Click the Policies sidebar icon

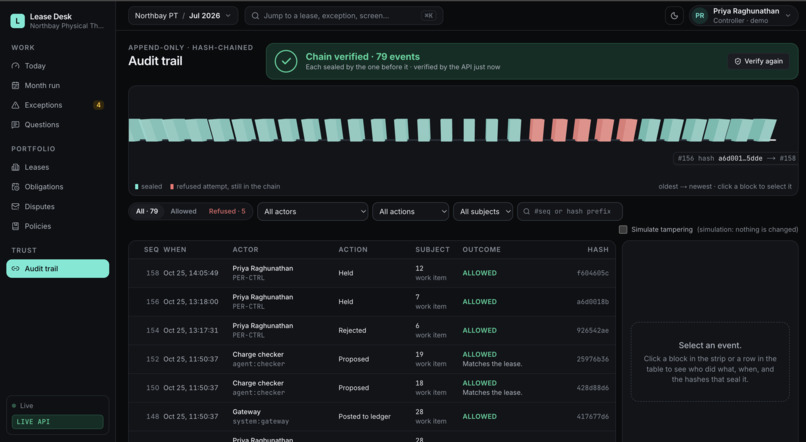pos(15,226)
